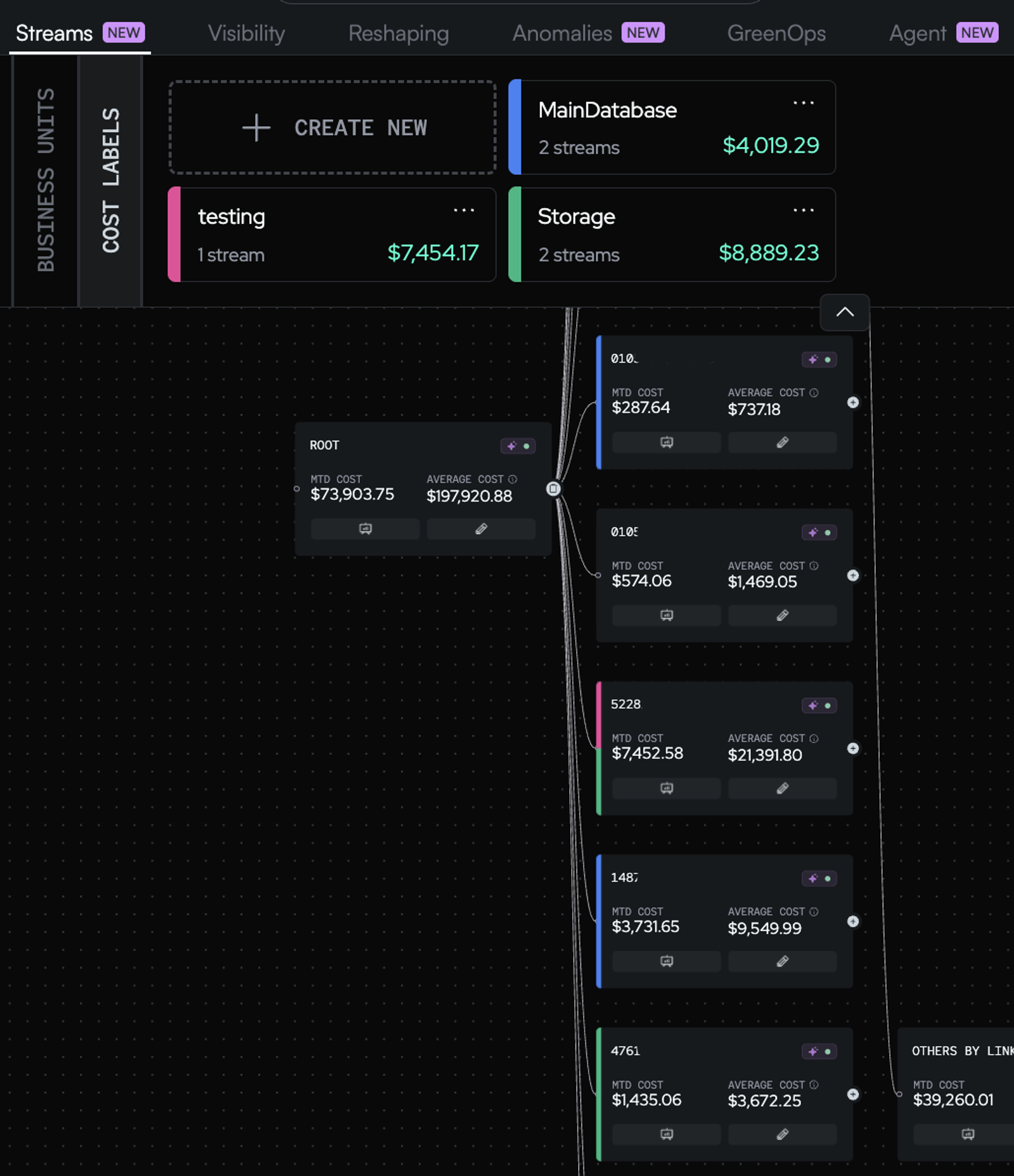Click the sparkle badge on the $287.64 node
1014x1176 pixels.
(x=819, y=359)
